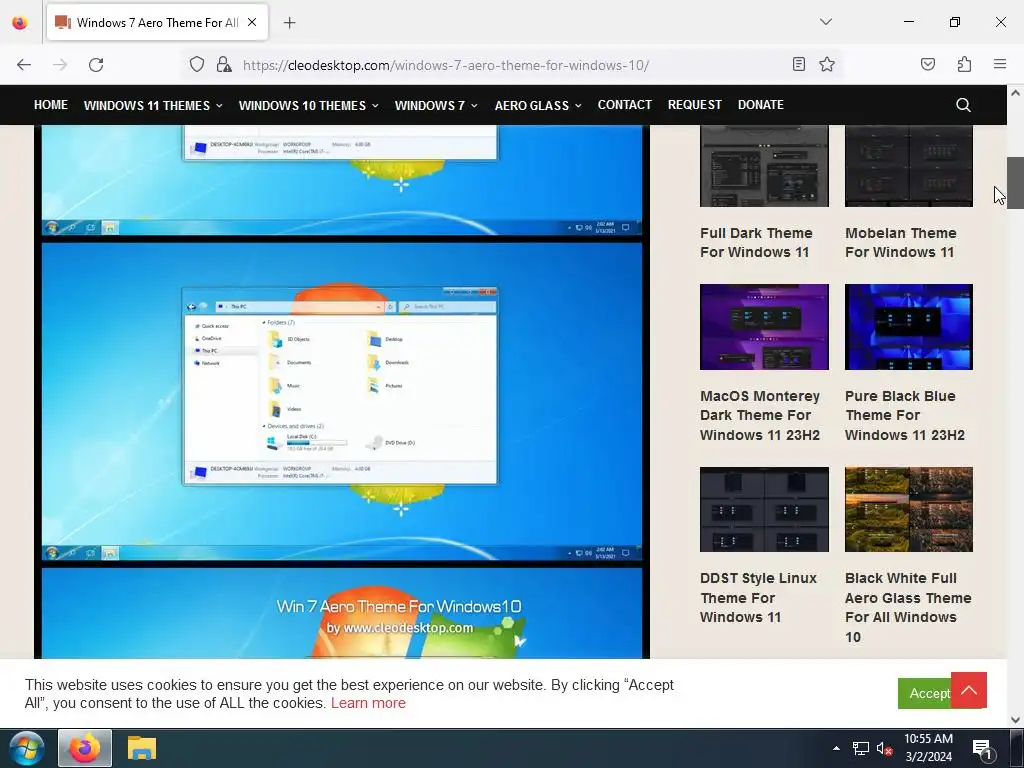Open Firefox from the taskbar
The image size is (1024, 768).
coord(85,748)
